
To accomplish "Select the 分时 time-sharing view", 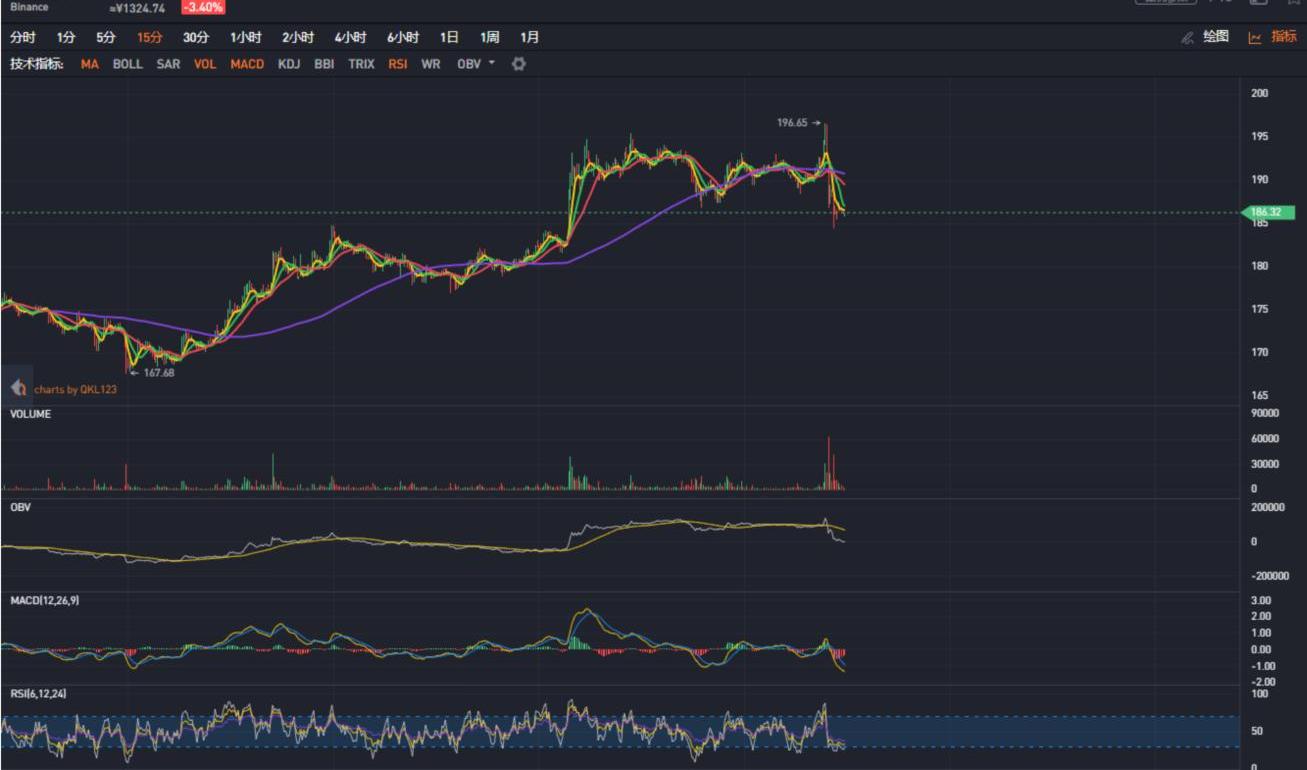I will pos(22,38).
